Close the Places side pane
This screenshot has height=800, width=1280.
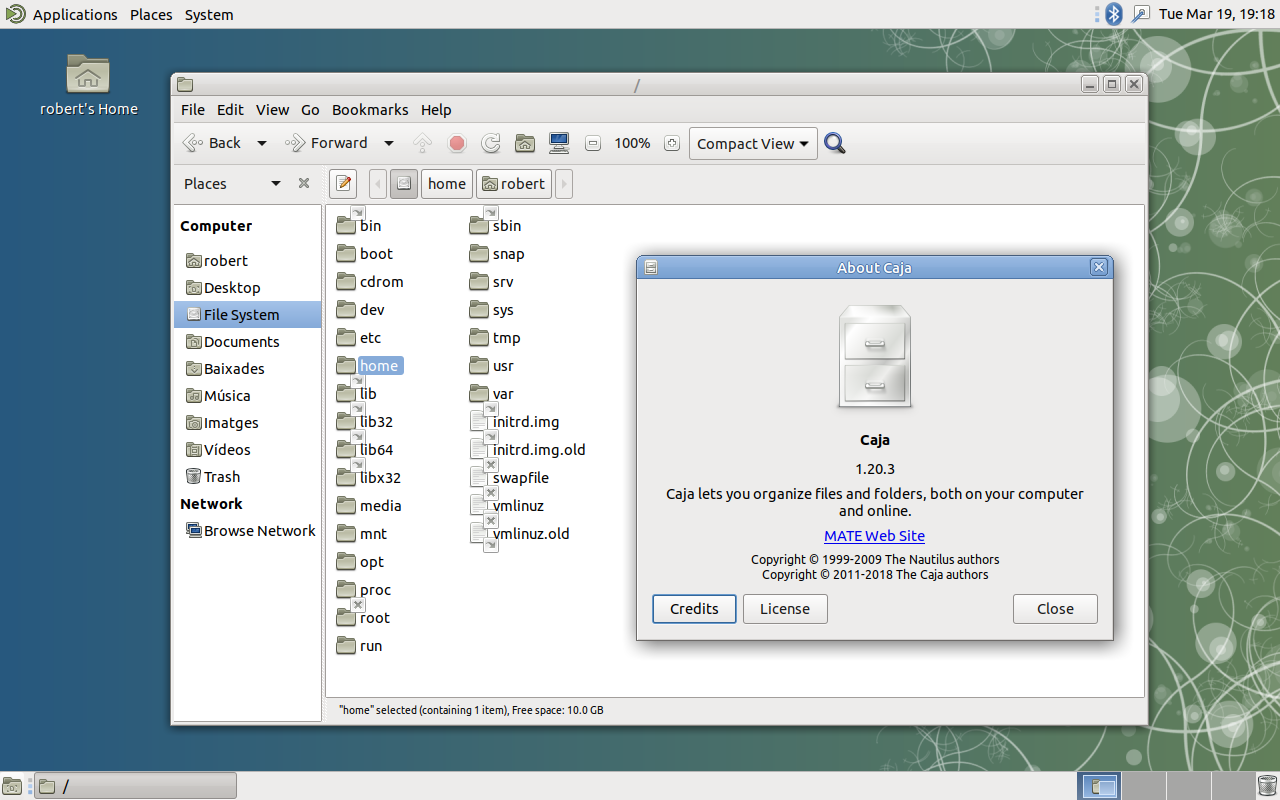click(x=304, y=183)
